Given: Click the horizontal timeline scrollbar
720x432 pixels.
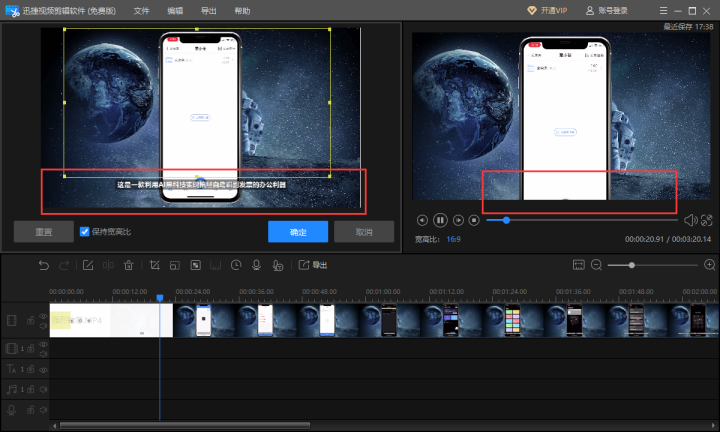Looking at the screenshot, I should click(185, 426).
